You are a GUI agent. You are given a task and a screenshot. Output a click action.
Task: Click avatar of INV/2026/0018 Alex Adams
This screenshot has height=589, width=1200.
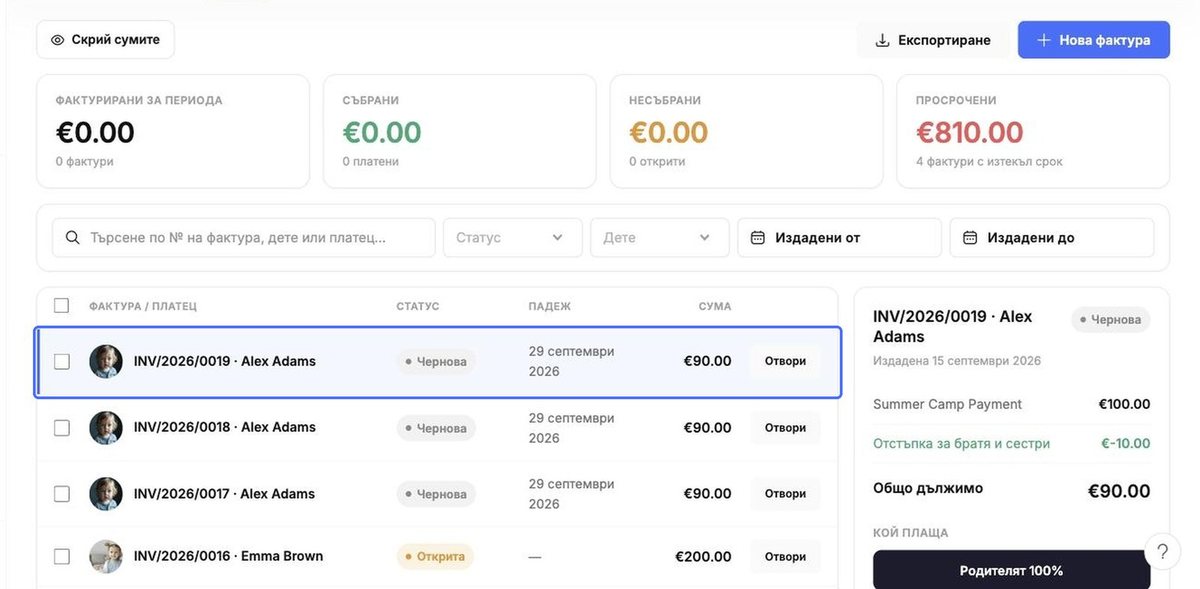(x=106, y=427)
